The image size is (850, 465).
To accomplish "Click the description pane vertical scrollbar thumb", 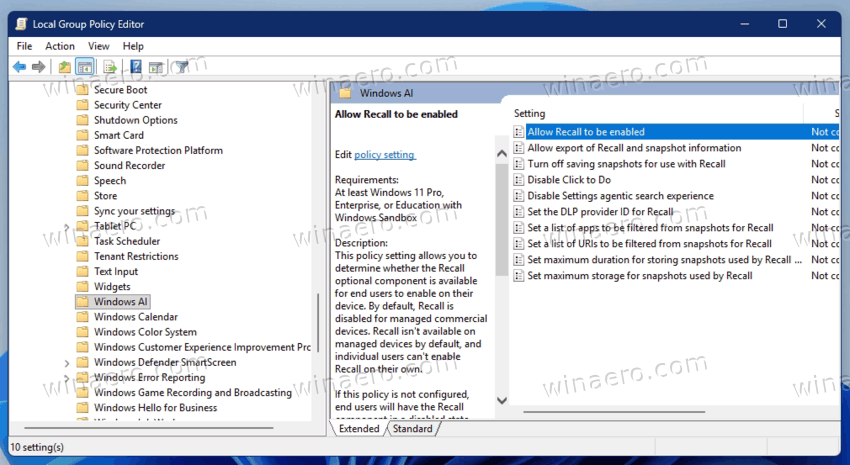I will pos(502,218).
